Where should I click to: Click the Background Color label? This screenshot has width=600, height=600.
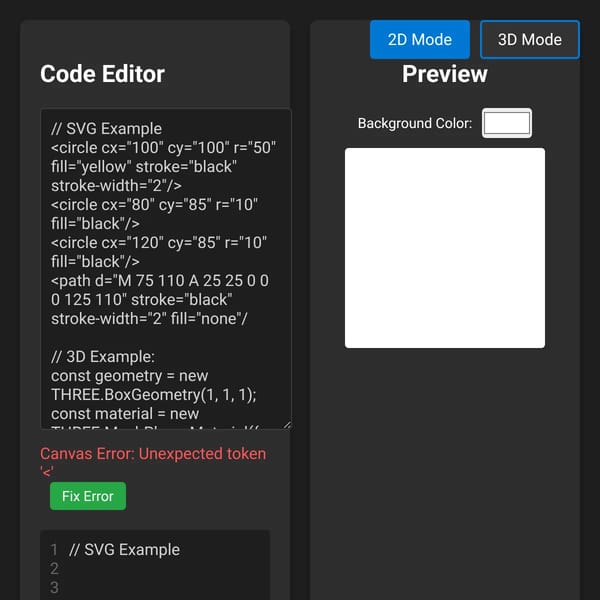tap(415, 123)
